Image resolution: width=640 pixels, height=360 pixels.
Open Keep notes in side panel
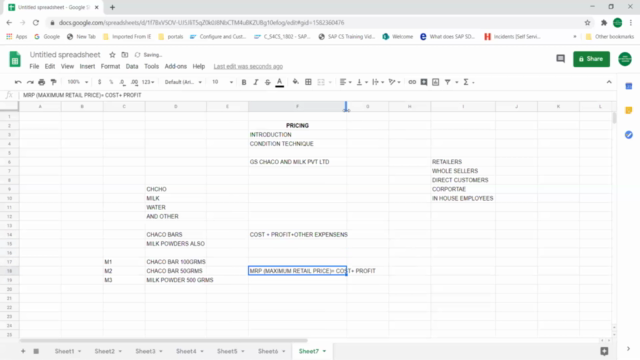pyautogui.click(x=629, y=110)
